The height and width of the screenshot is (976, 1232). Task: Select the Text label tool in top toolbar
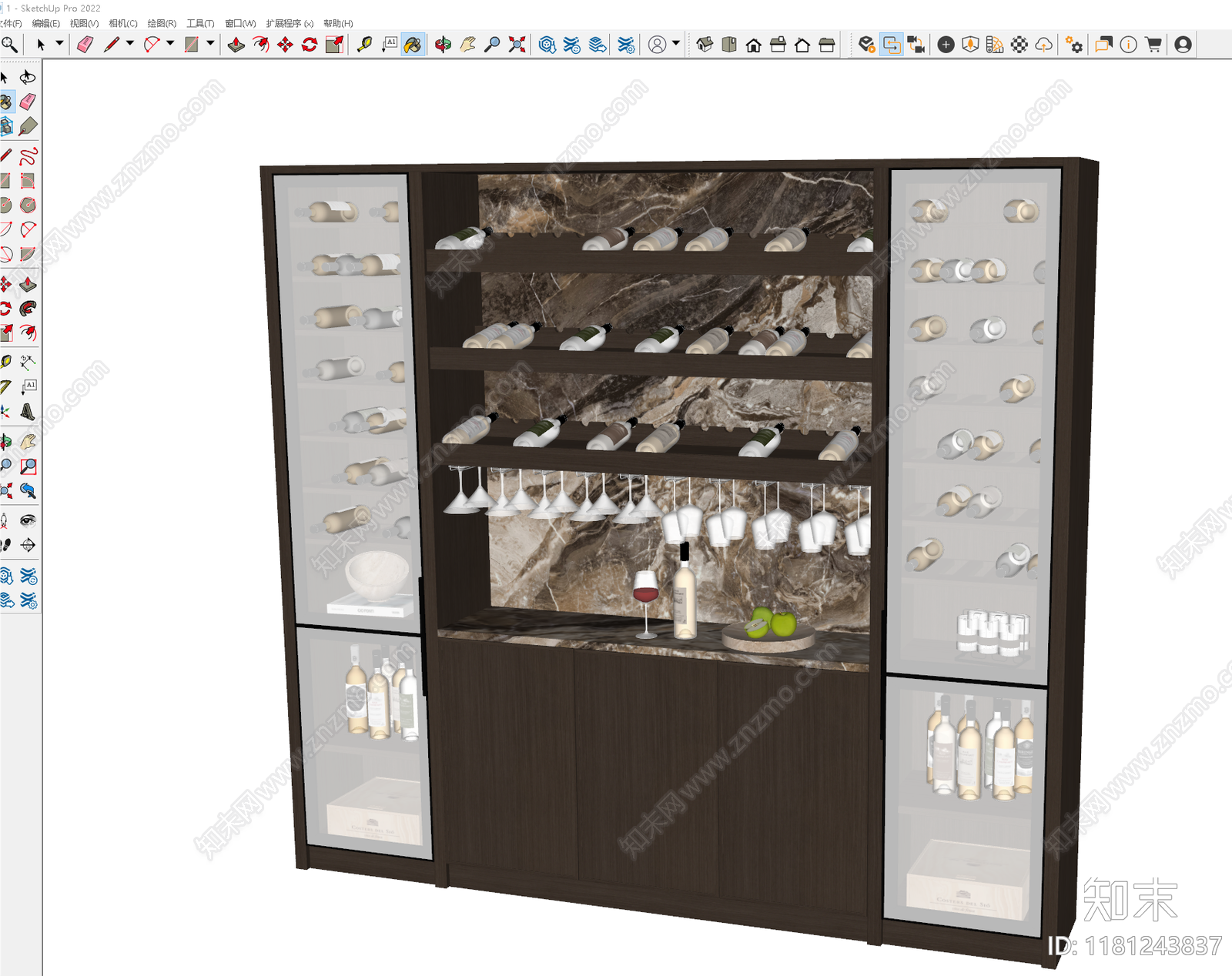pos(390,45)
